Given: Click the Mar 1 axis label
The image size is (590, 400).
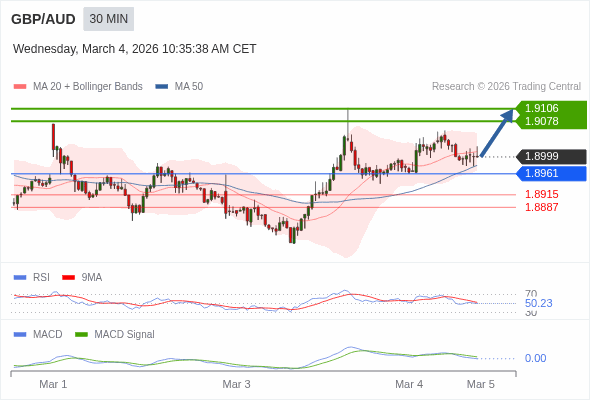Looking at the screenshot, I should pyautogui.click(x=53, y=384).
